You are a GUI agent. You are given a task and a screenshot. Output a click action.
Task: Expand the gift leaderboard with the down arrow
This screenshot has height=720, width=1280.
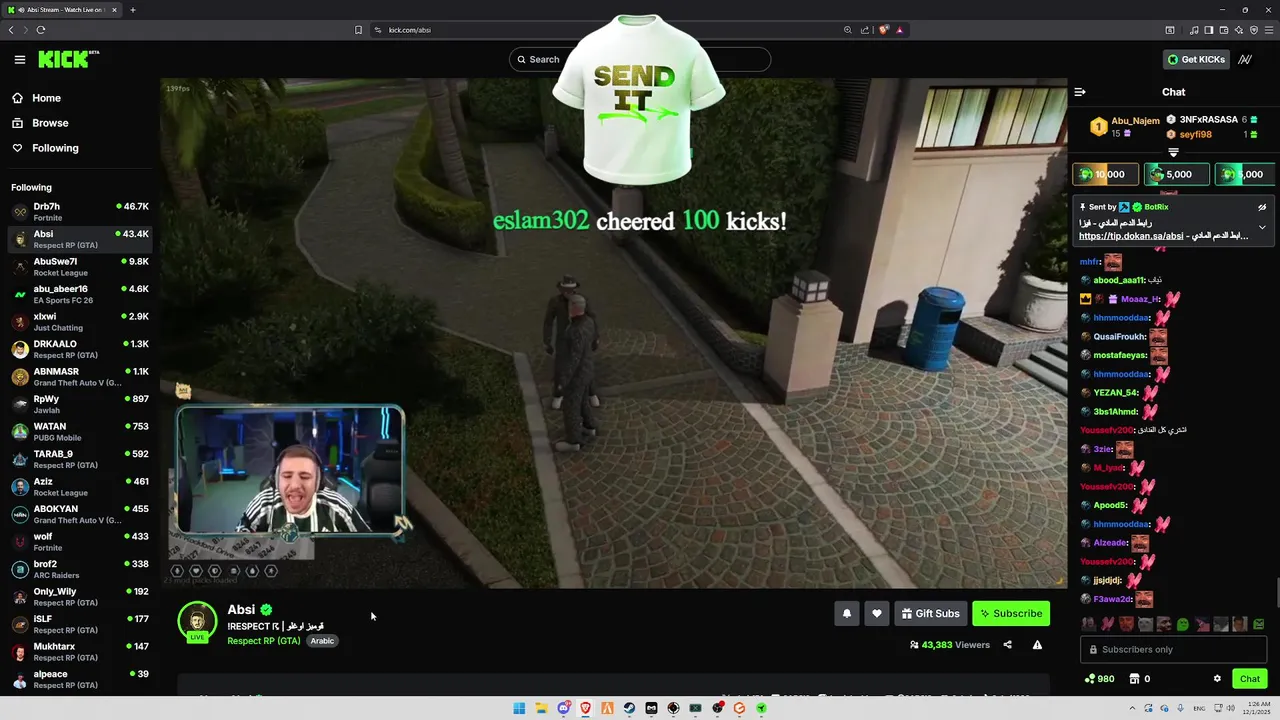point(1173,153)
